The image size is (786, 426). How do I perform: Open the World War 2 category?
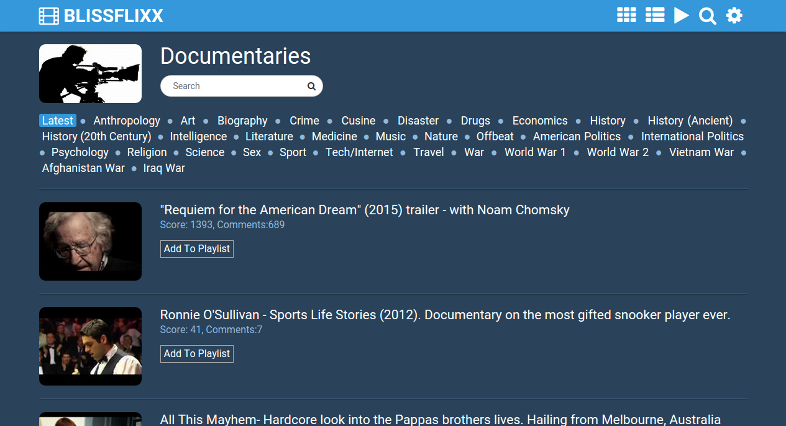[618, 152]
